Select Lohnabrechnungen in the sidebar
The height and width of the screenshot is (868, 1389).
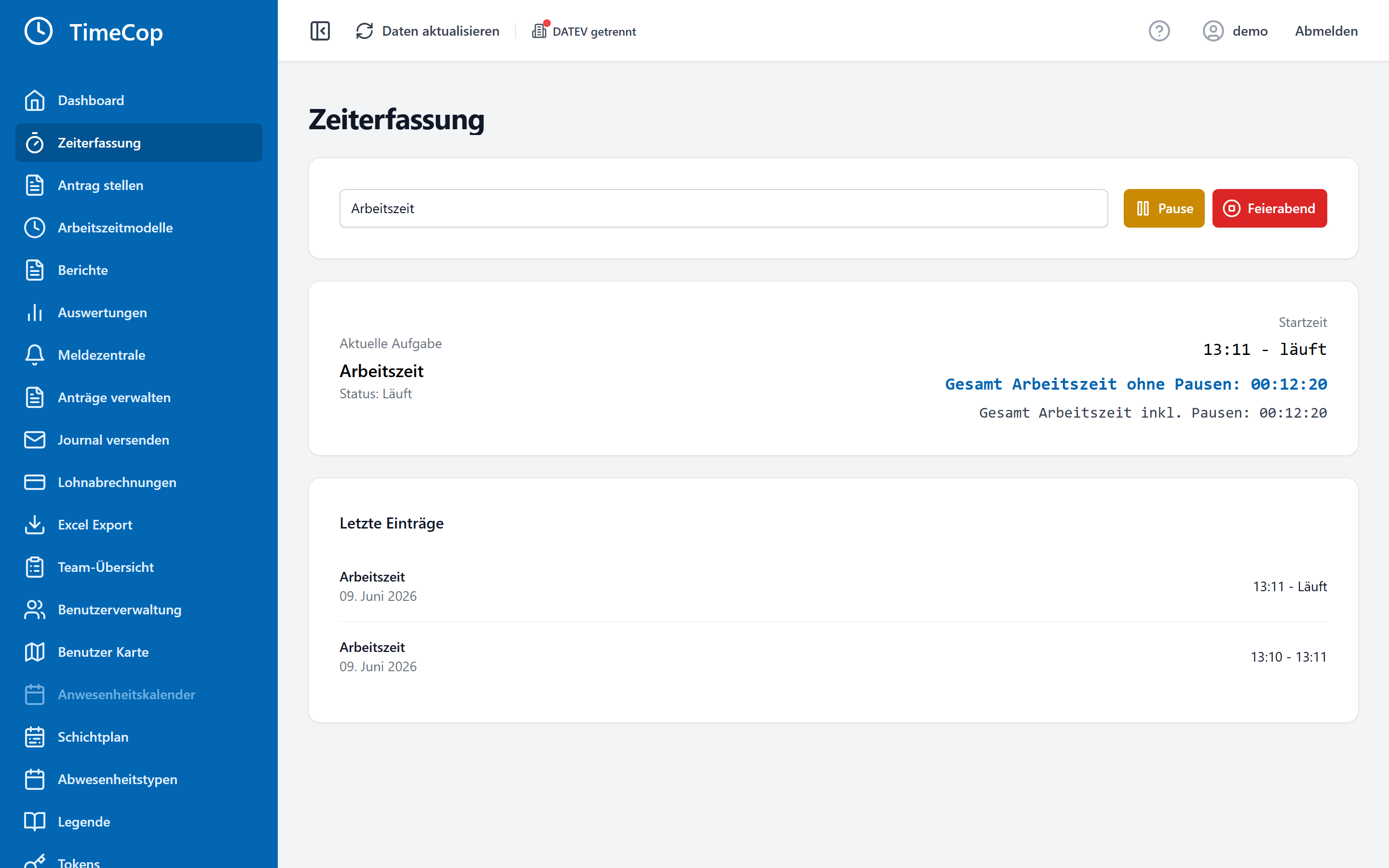(139, 483)
